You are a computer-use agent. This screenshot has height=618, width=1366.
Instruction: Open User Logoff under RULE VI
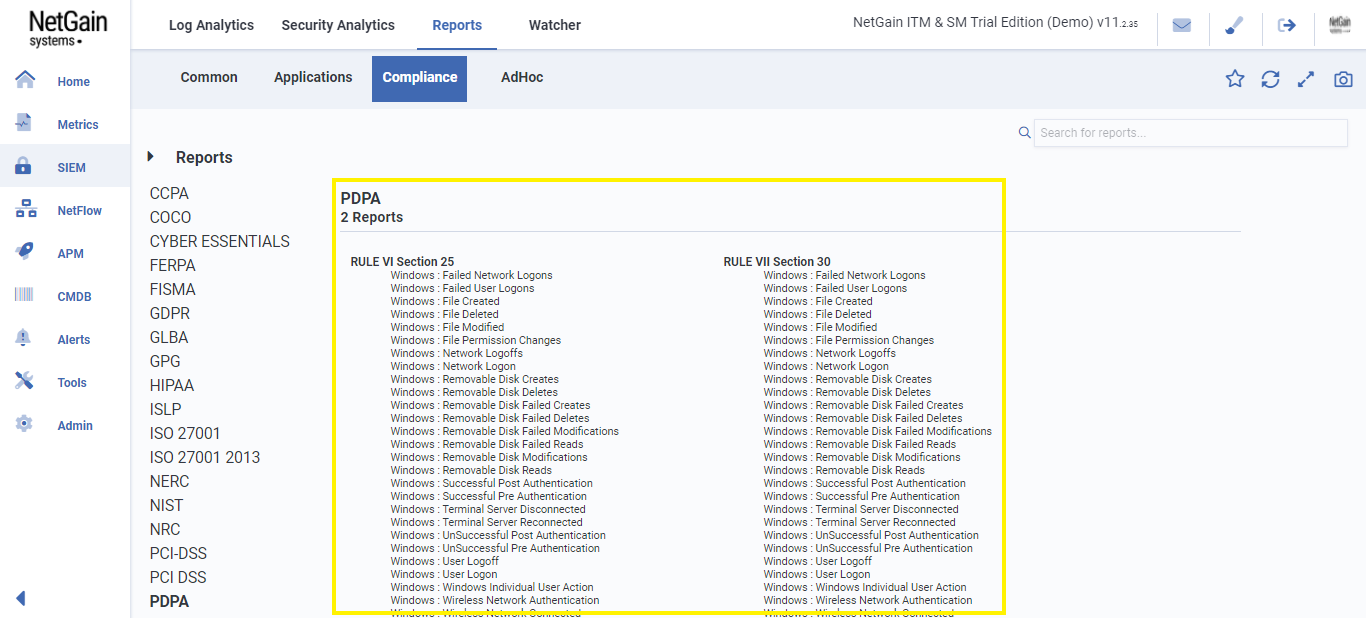(x=445, y=561)
